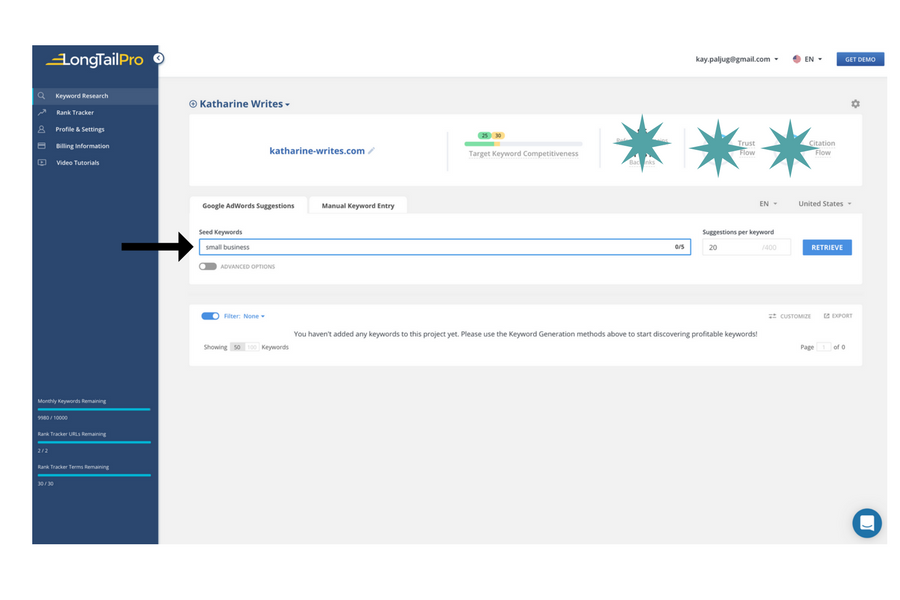Open katharine-writes.com link
900x600 pixels.
(x=317, y=150)
